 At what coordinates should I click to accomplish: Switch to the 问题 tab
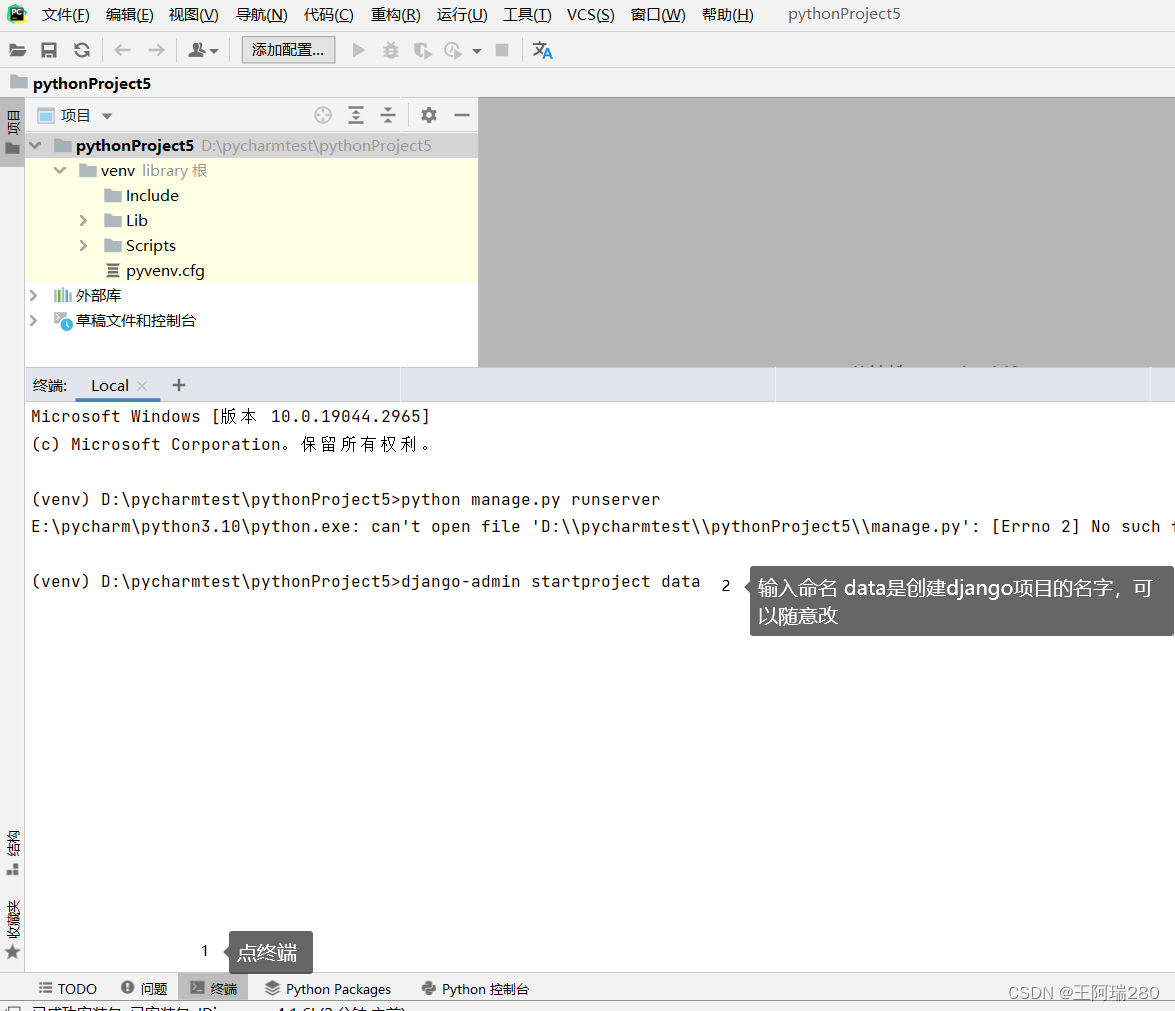(144, 988)
